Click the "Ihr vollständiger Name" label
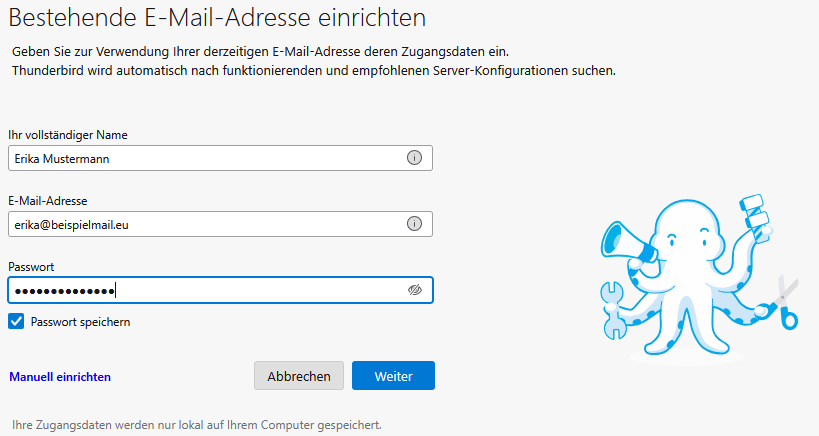The image size is (819, 436). [68, 135]
